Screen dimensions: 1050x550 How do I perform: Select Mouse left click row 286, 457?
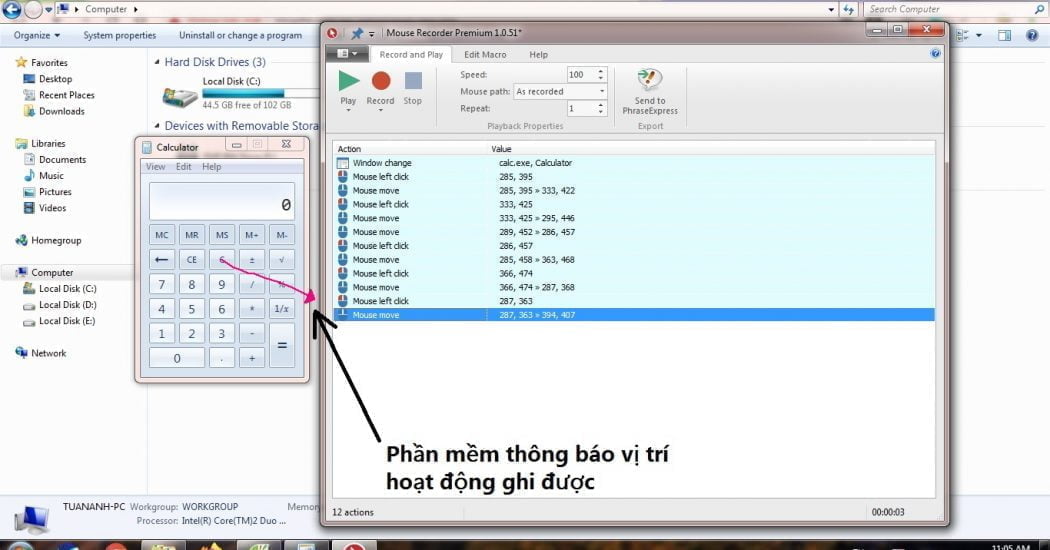[x=633, y=246]
